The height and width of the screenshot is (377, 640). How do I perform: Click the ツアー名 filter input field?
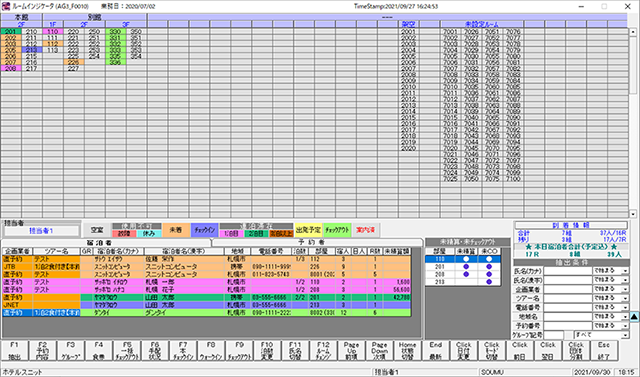pos(567,298)
